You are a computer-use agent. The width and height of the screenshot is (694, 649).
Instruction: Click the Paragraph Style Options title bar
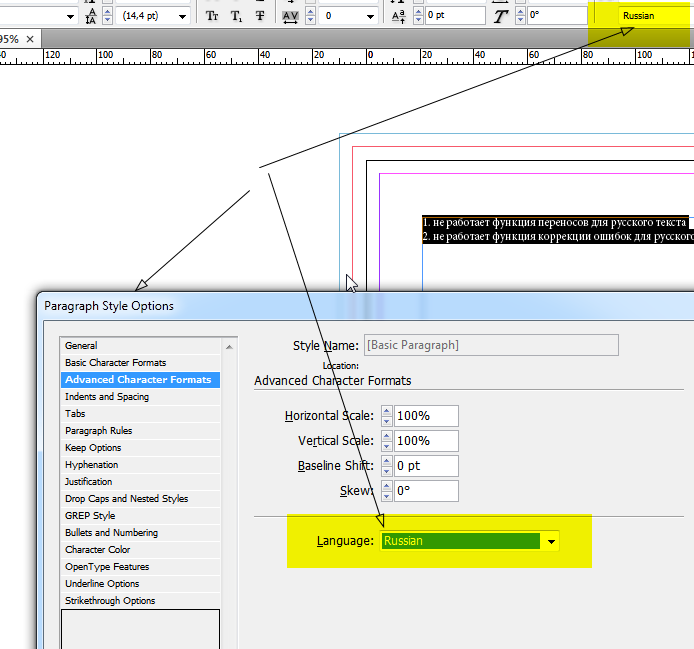point(367,306)
